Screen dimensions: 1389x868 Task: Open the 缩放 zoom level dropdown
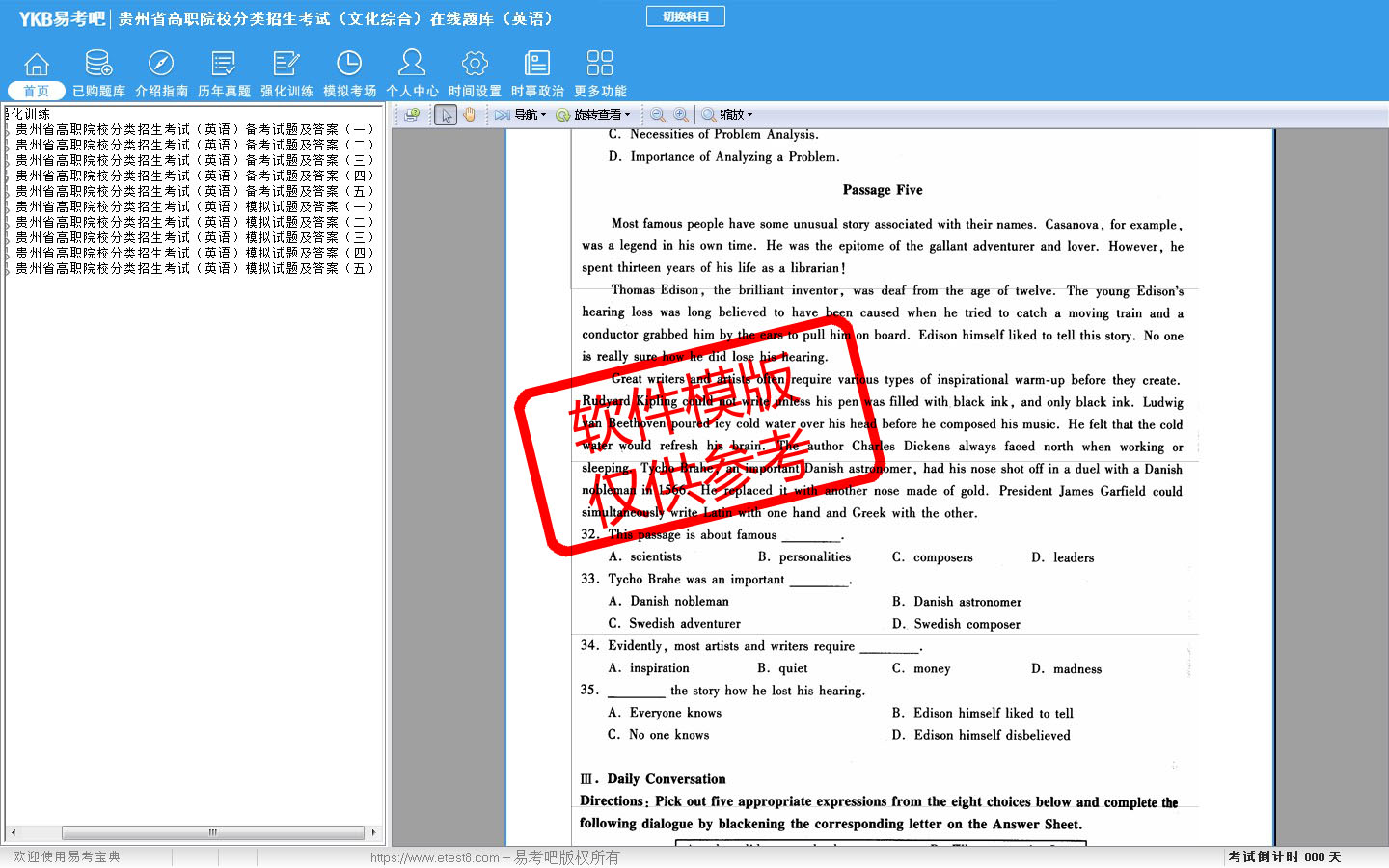pos(728,115)
